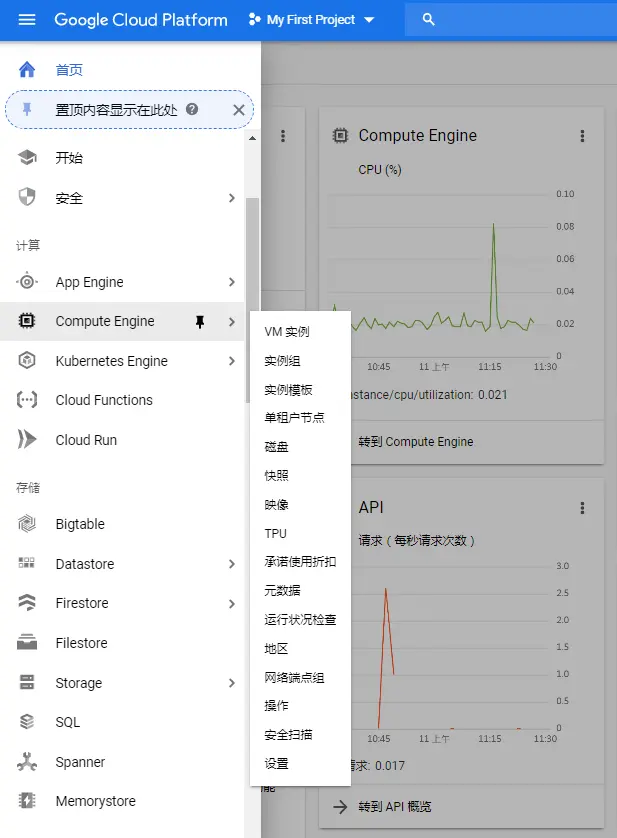Click the help icon next to 置顶内容显示在此处
Viewport: 617px width, 838px height.
click(x=192, y=109)
